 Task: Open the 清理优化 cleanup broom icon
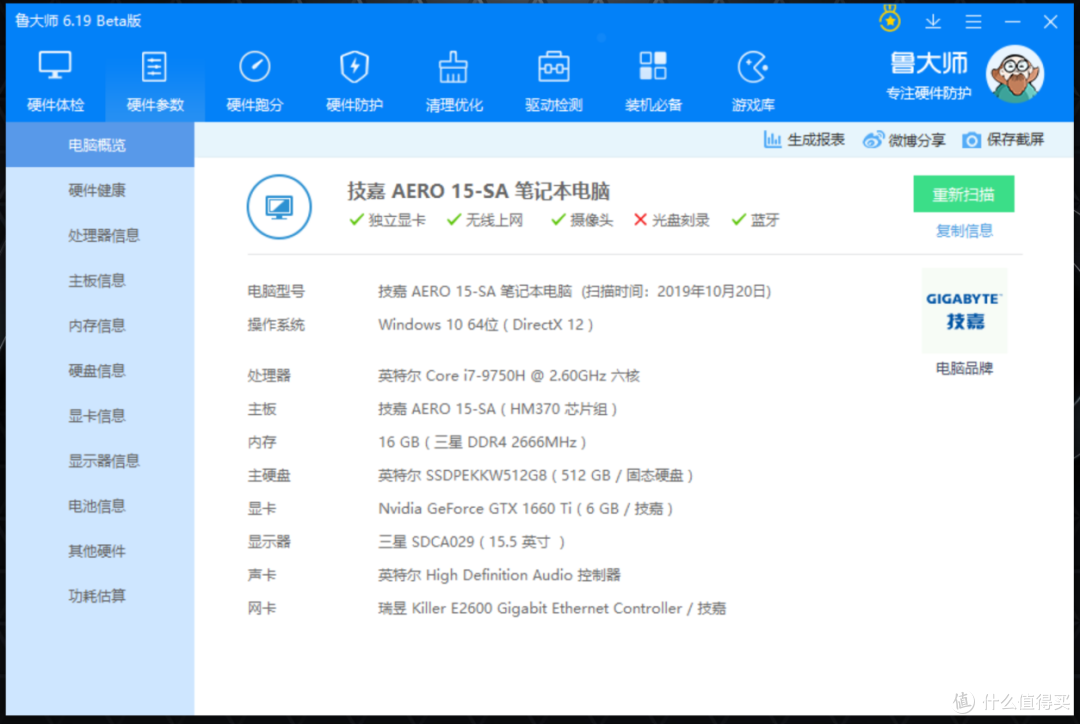(453, 68)
